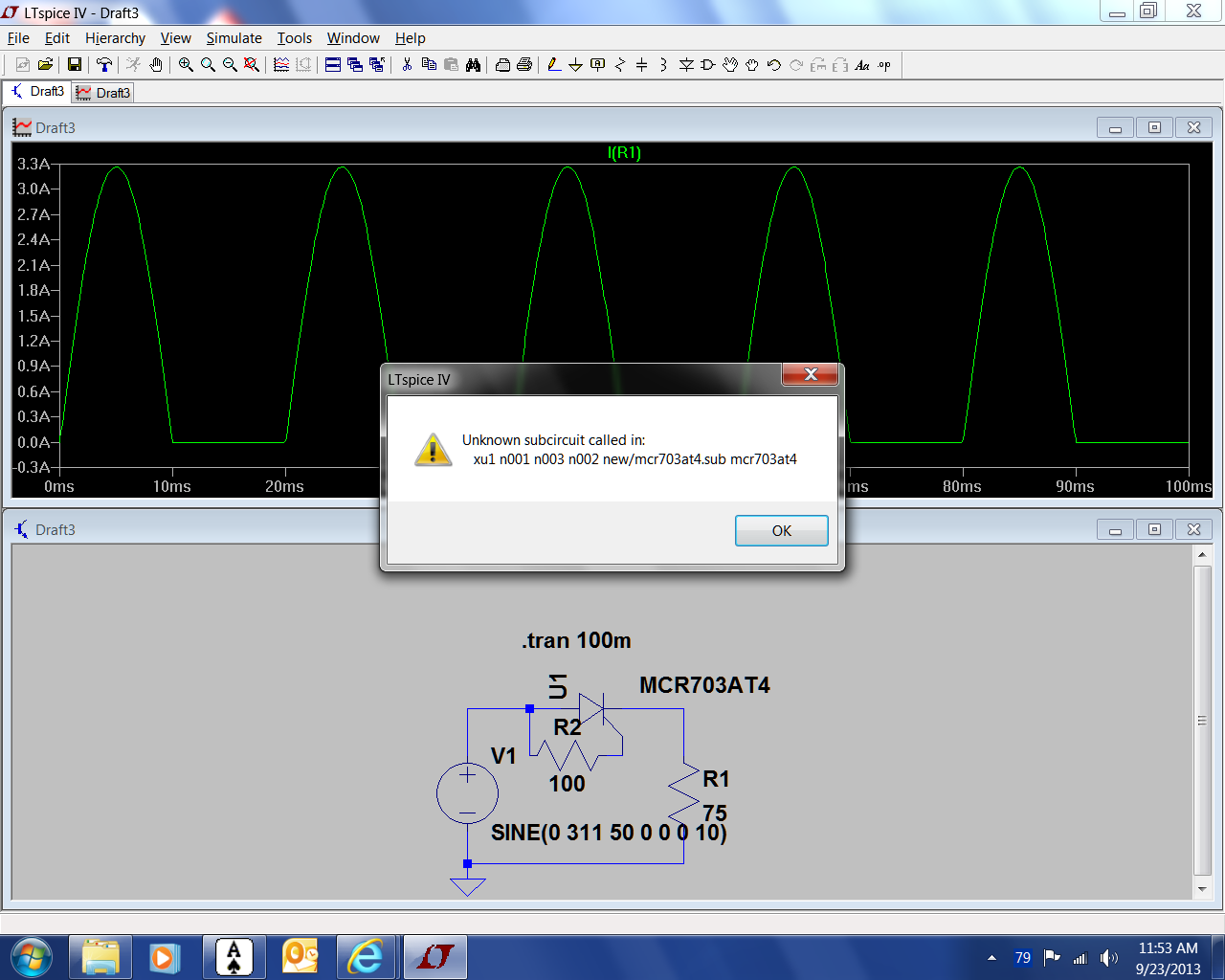
Task: Click the Run simulation icon
Action: point(133,65)
